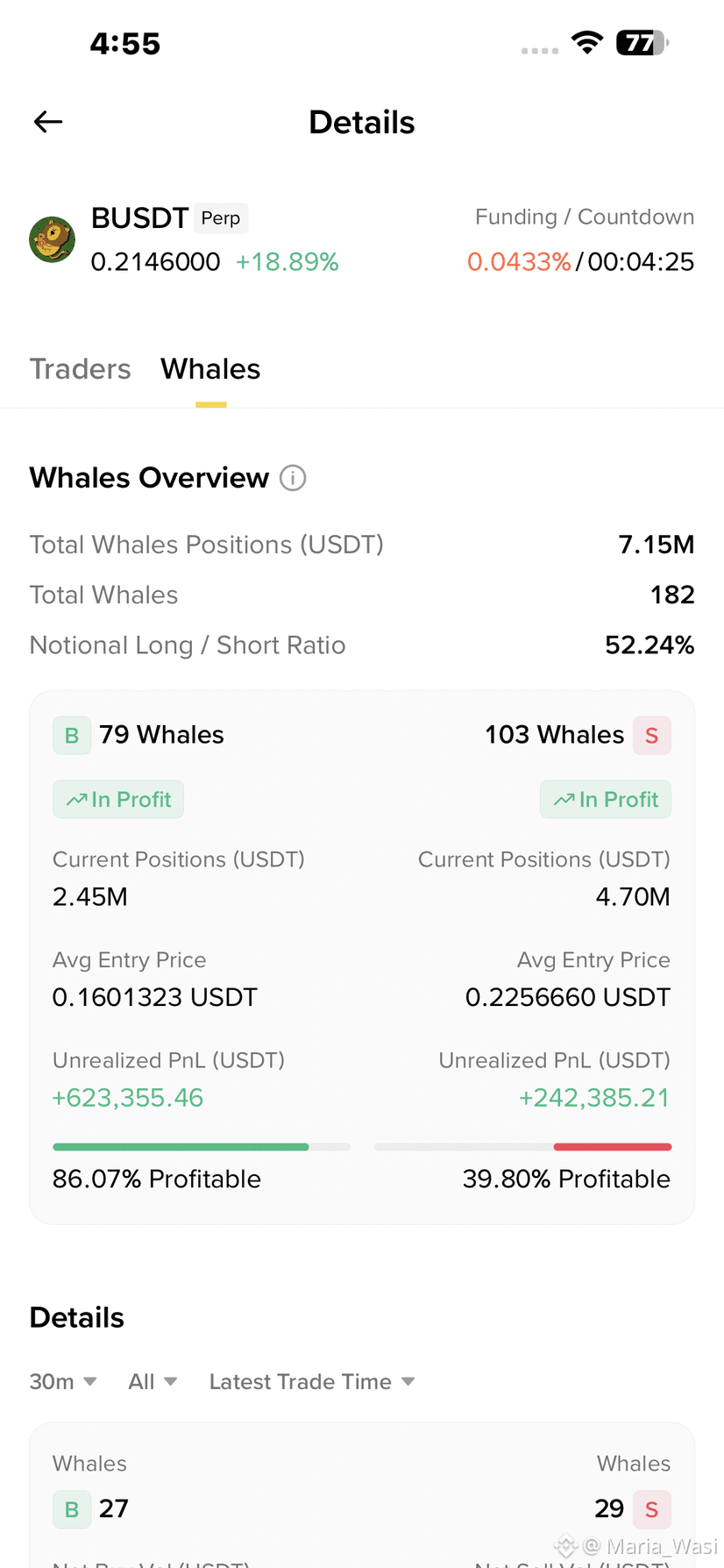Tap the S badge next to 29

pos(651,1509)
